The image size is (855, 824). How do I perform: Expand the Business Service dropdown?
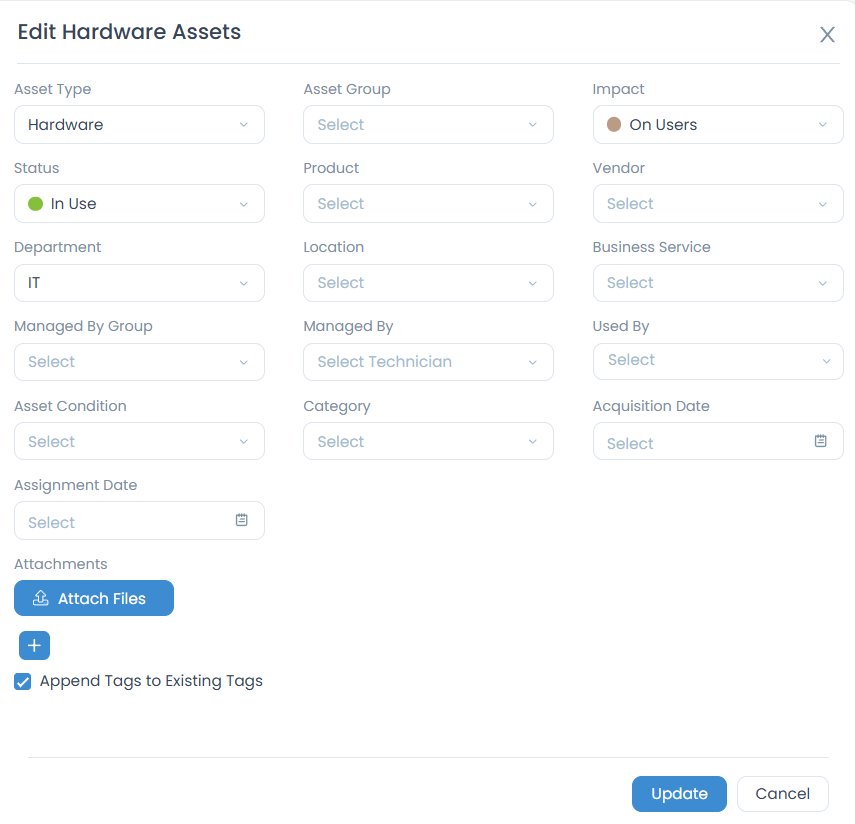click(717, 283)
